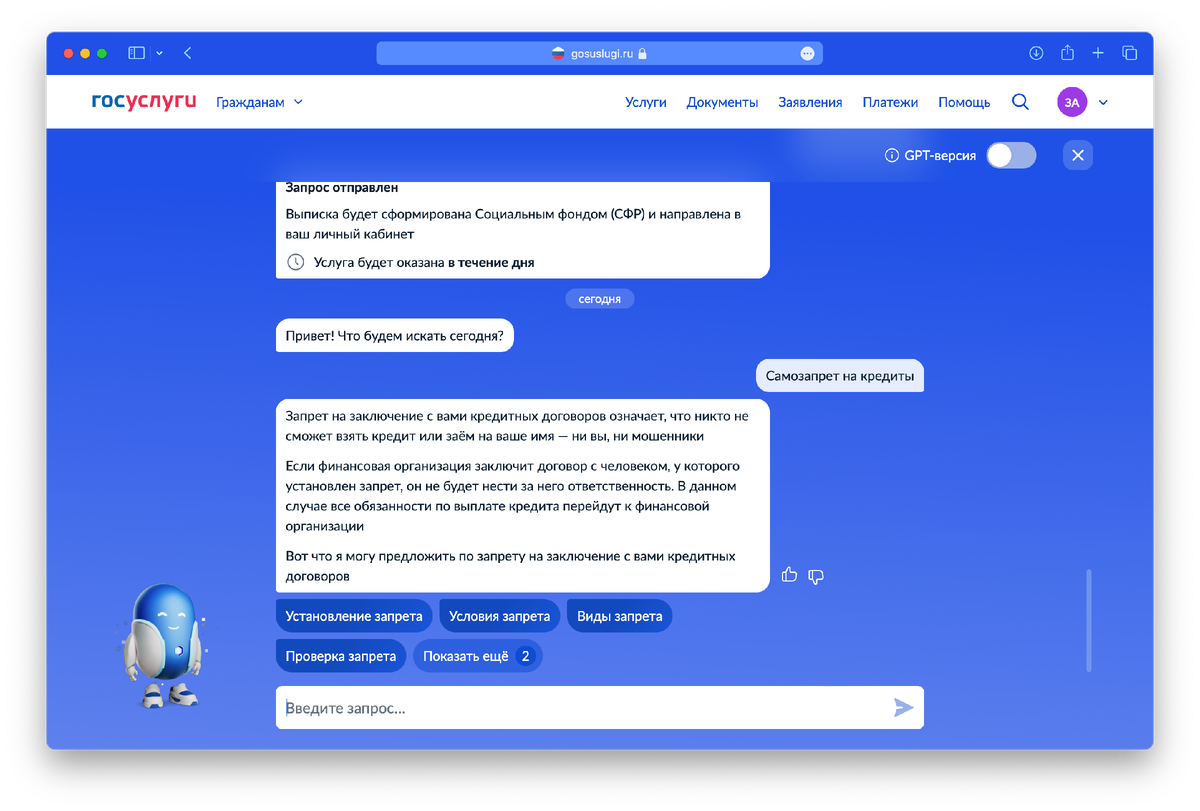Open a new browser tab with plus icon
This screenshot has width=1200, height=811.
pyautogui.click(x=1098, y=52)
